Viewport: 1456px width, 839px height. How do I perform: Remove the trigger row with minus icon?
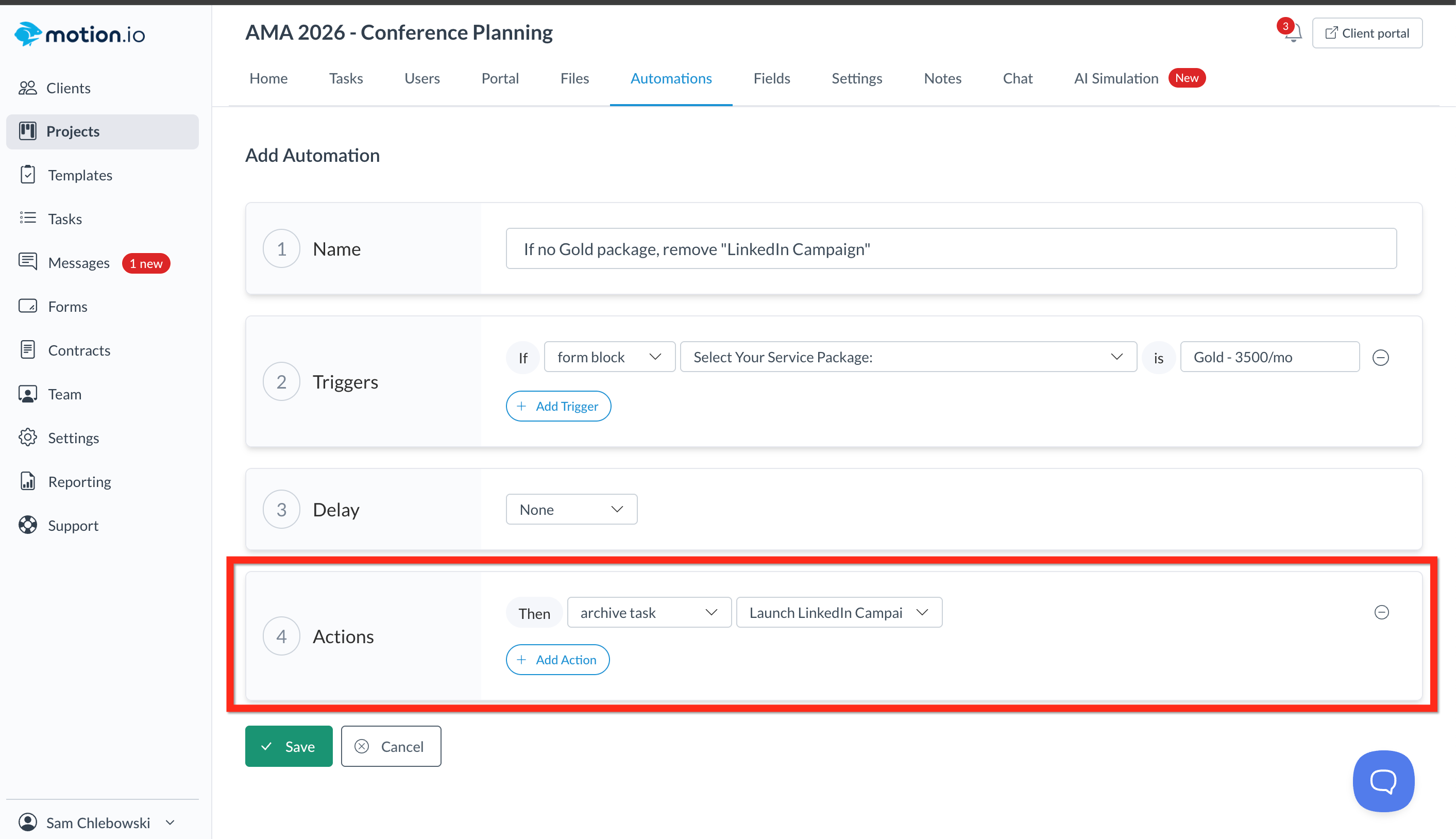[1380, 357]
